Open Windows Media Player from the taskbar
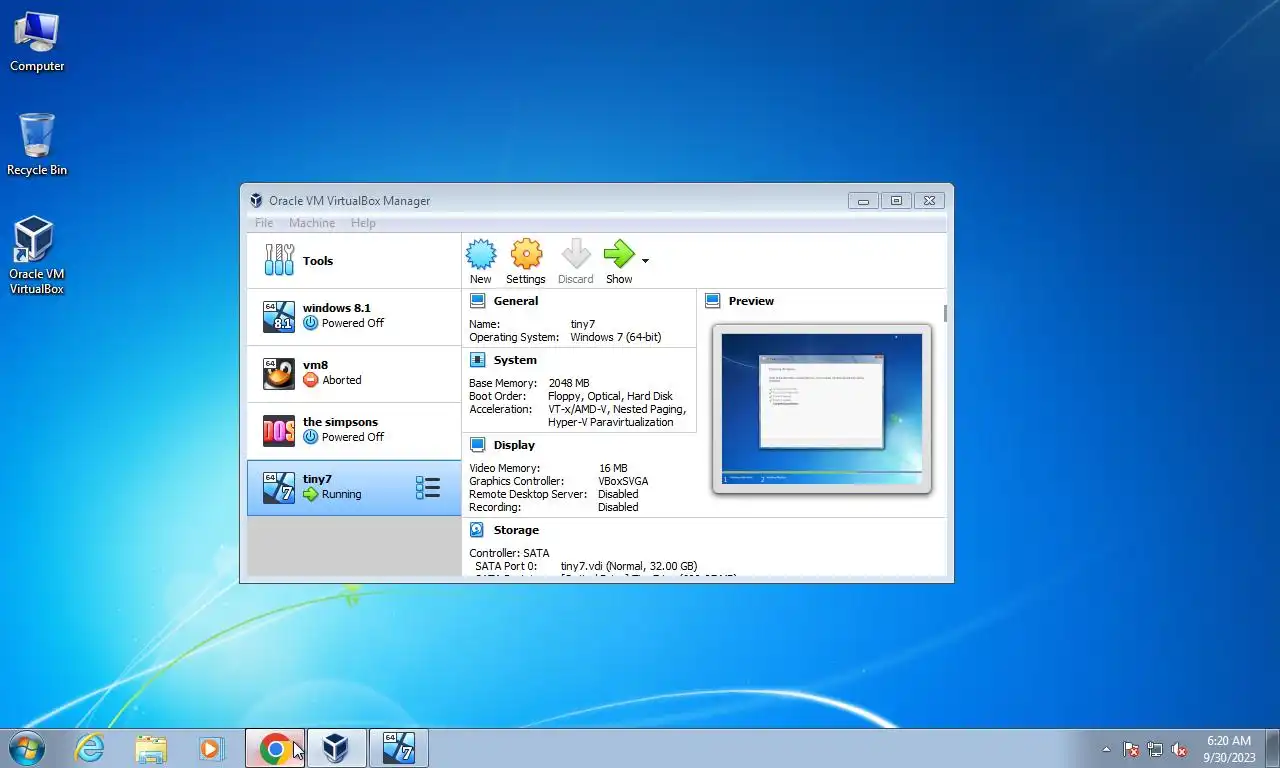Viewport: 1280px width, 768px height. coord(211,748)
